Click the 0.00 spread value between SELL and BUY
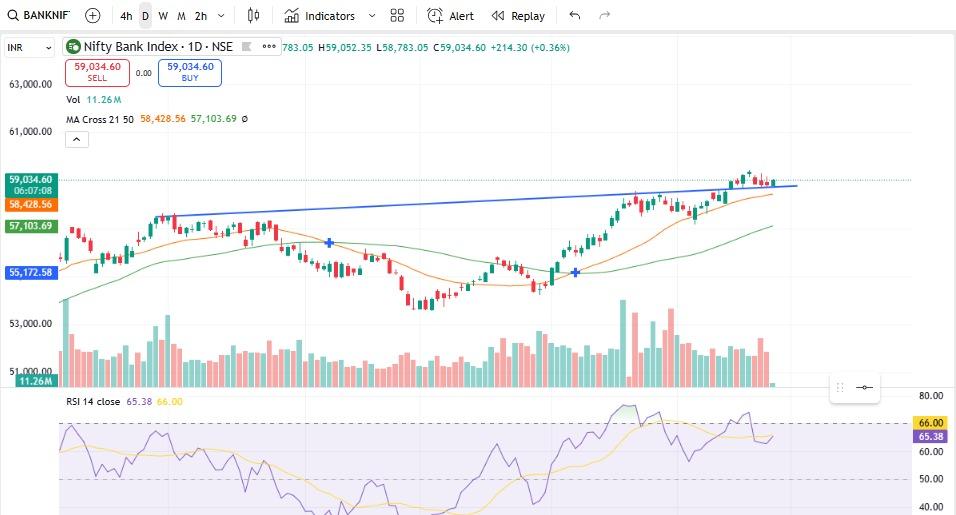This screenshot has width=956, height=515. 144,73
